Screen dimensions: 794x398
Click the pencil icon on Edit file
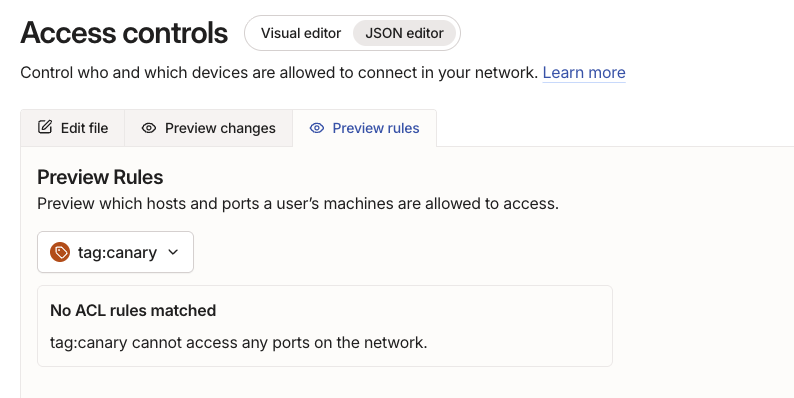[x=45, y=127]
